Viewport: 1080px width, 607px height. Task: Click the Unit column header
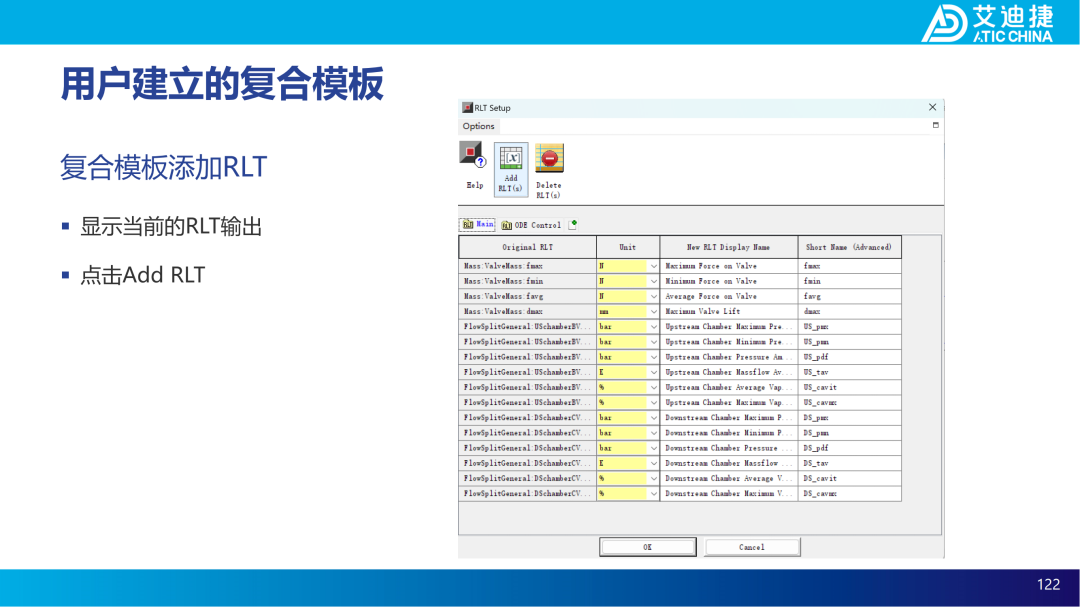point(627,247)
